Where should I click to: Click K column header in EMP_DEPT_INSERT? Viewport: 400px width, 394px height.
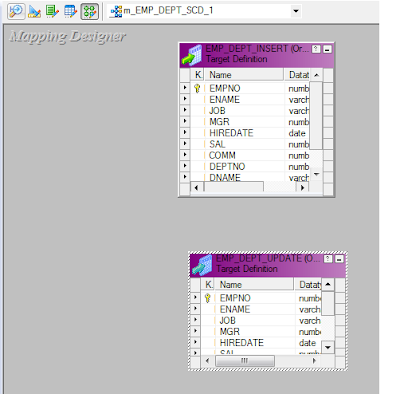[198, 75]
